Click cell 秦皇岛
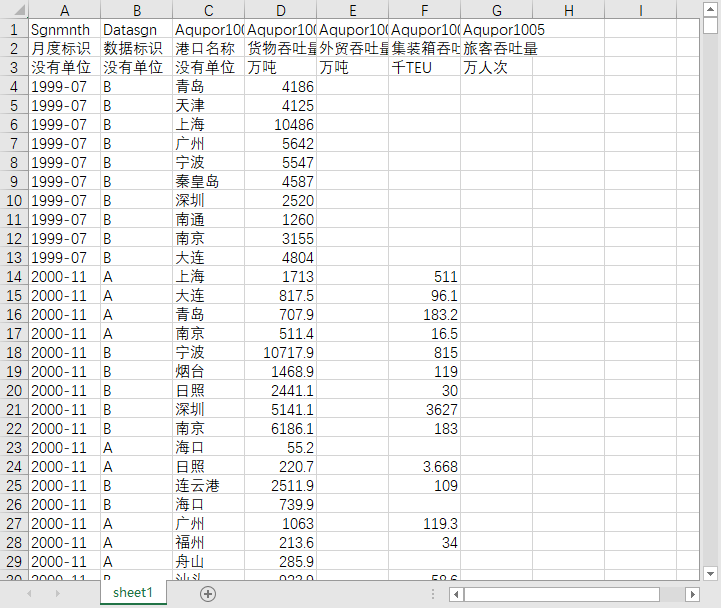721x608 pixels. coord(208,182)
